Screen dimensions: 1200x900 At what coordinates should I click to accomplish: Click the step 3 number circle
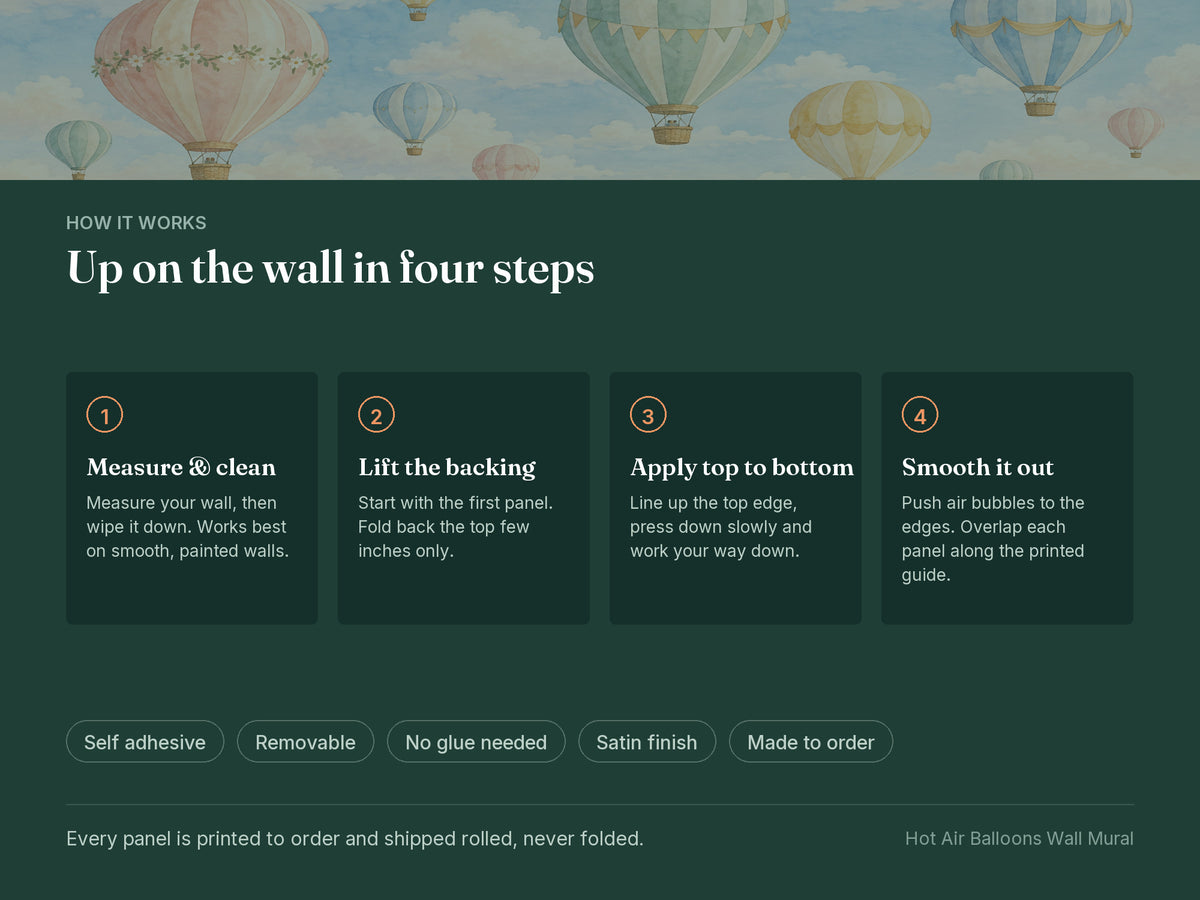(x=648, y=415)
